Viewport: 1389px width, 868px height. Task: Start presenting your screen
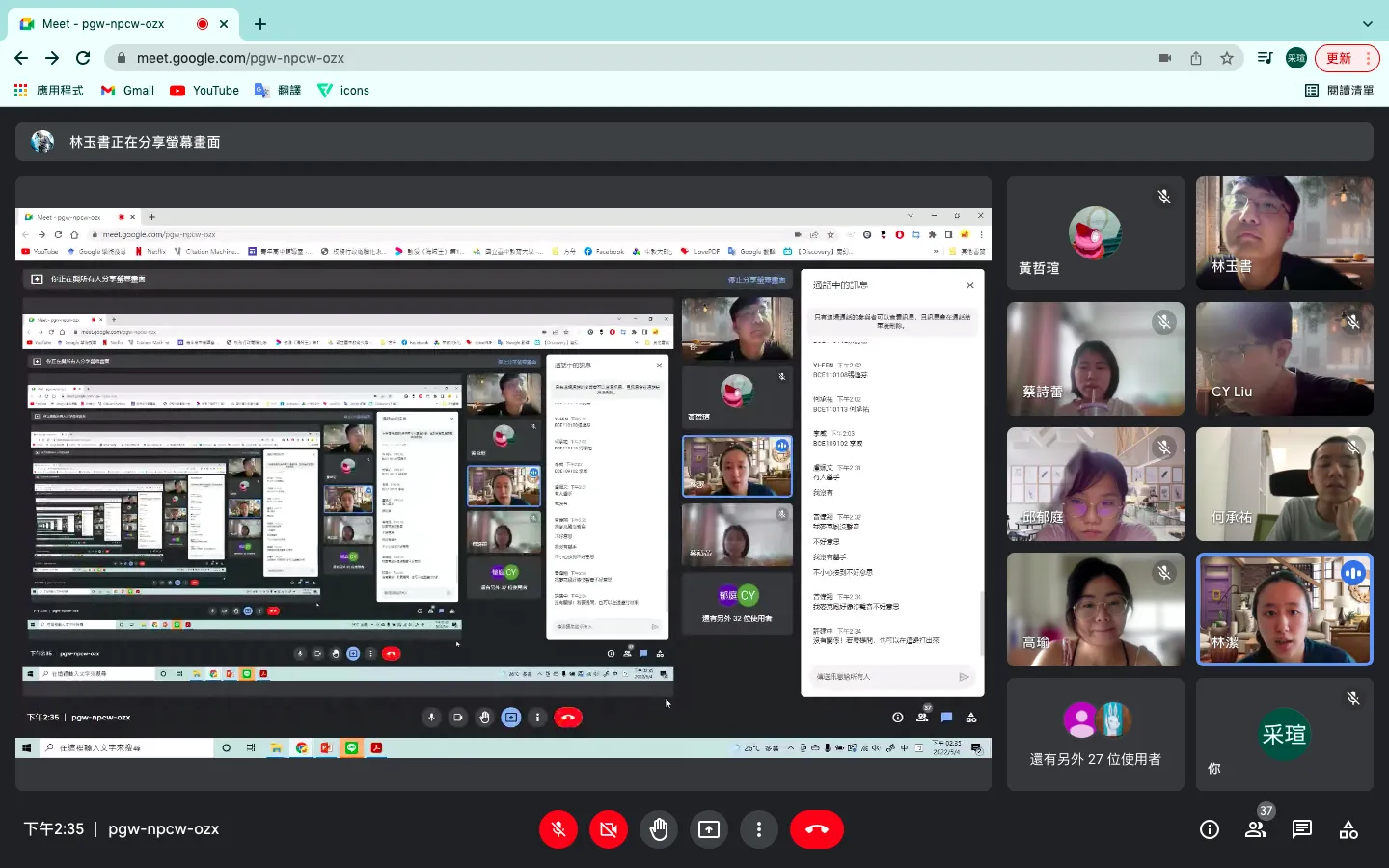709,829
